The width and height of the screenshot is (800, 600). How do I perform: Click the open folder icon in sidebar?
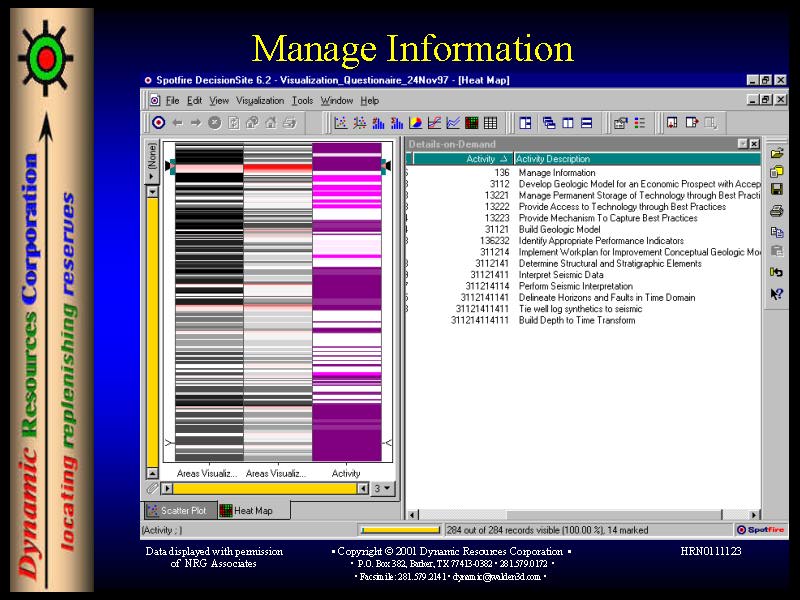point(776,152)
